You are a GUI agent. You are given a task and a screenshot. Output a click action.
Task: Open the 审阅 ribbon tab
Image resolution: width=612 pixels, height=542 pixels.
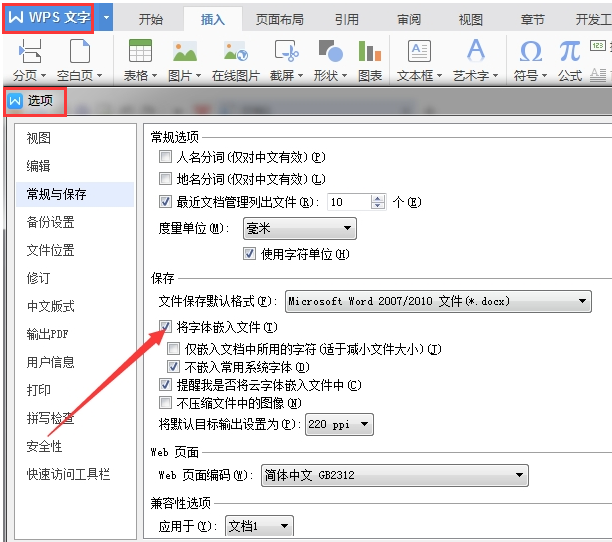tap(409, 19)
